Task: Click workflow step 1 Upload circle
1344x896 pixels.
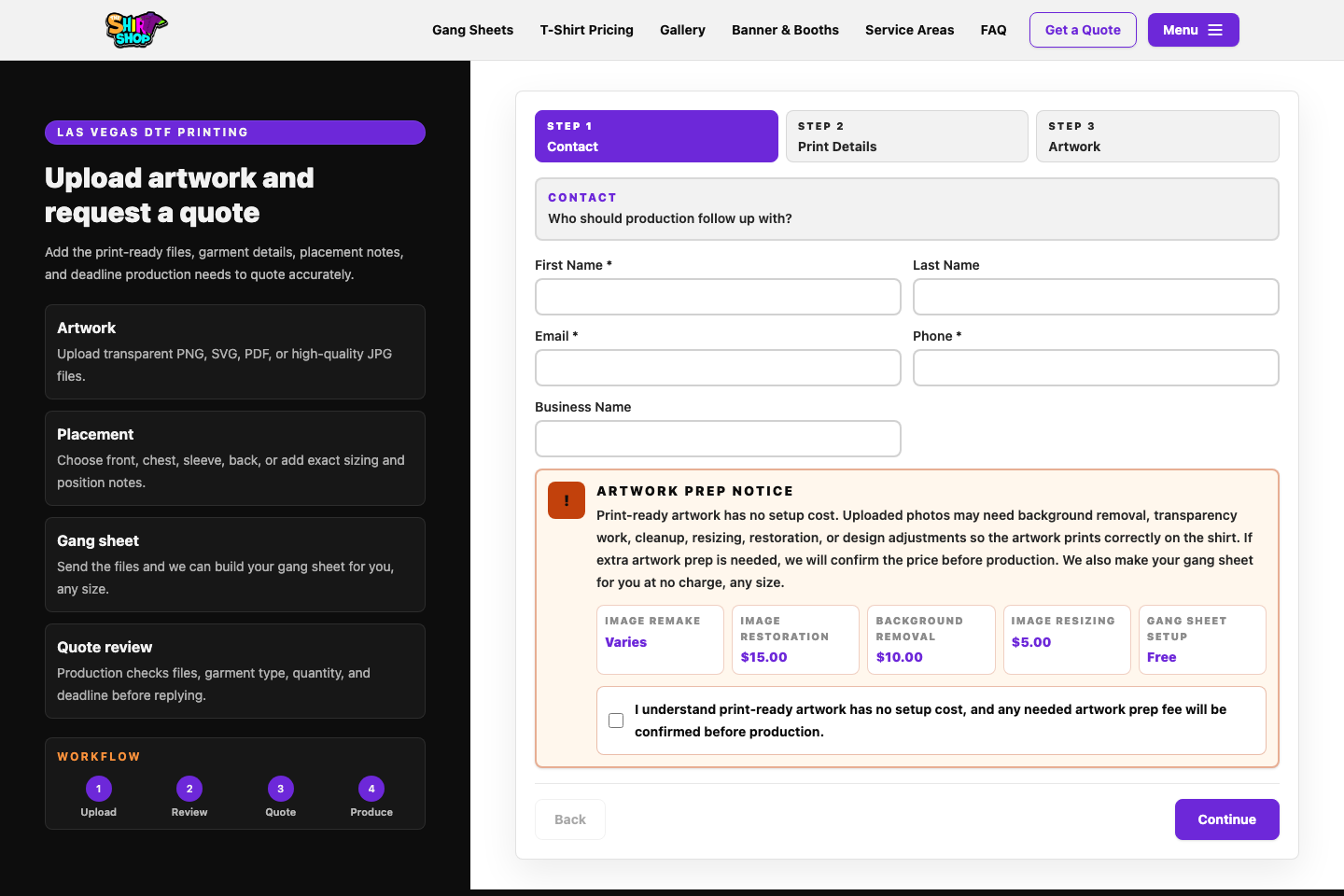Action: pos(99,789)
